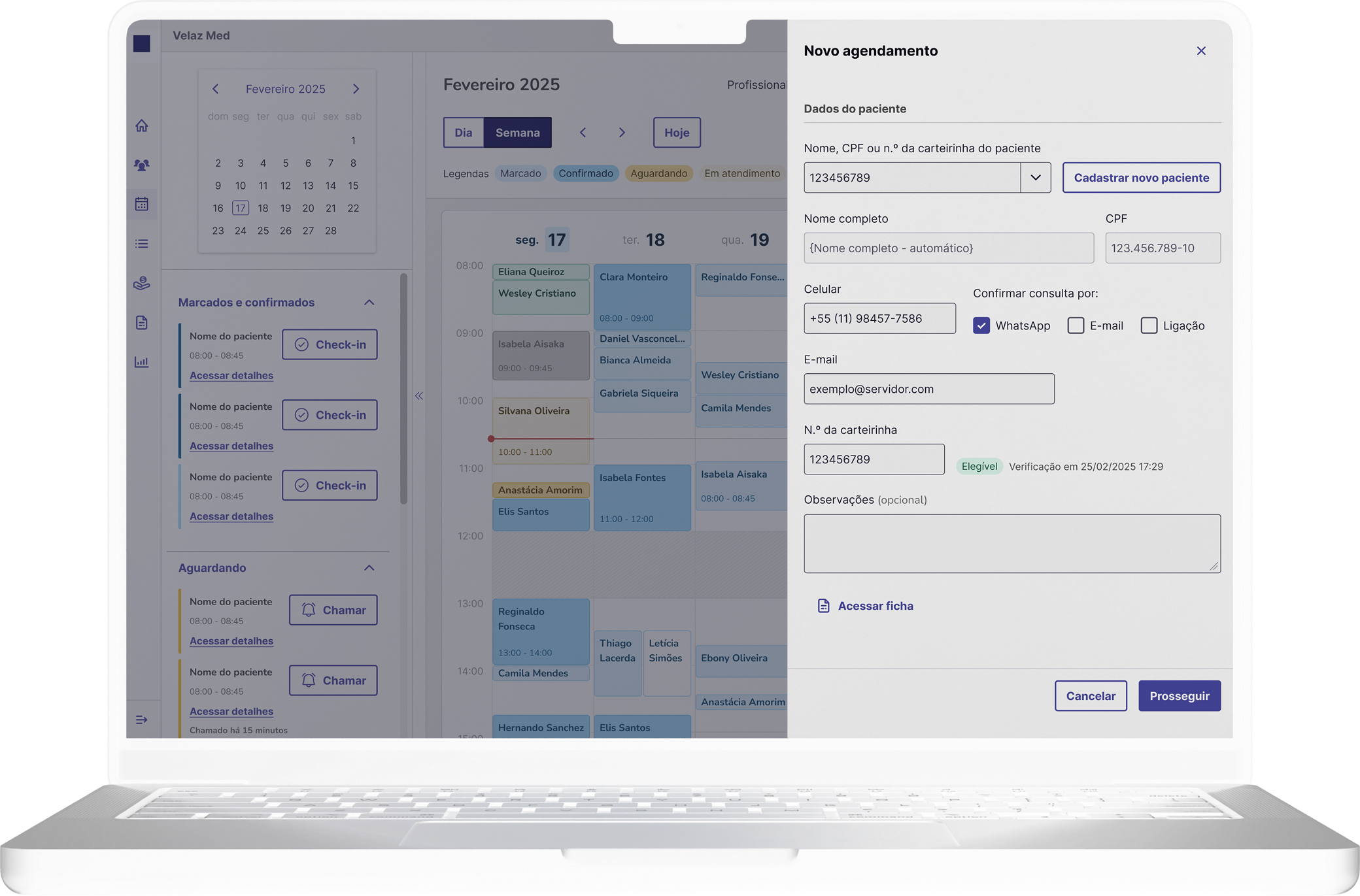Switch to Dia view
The height and width of the screenshot is (896, 1360).
[464, 133]
